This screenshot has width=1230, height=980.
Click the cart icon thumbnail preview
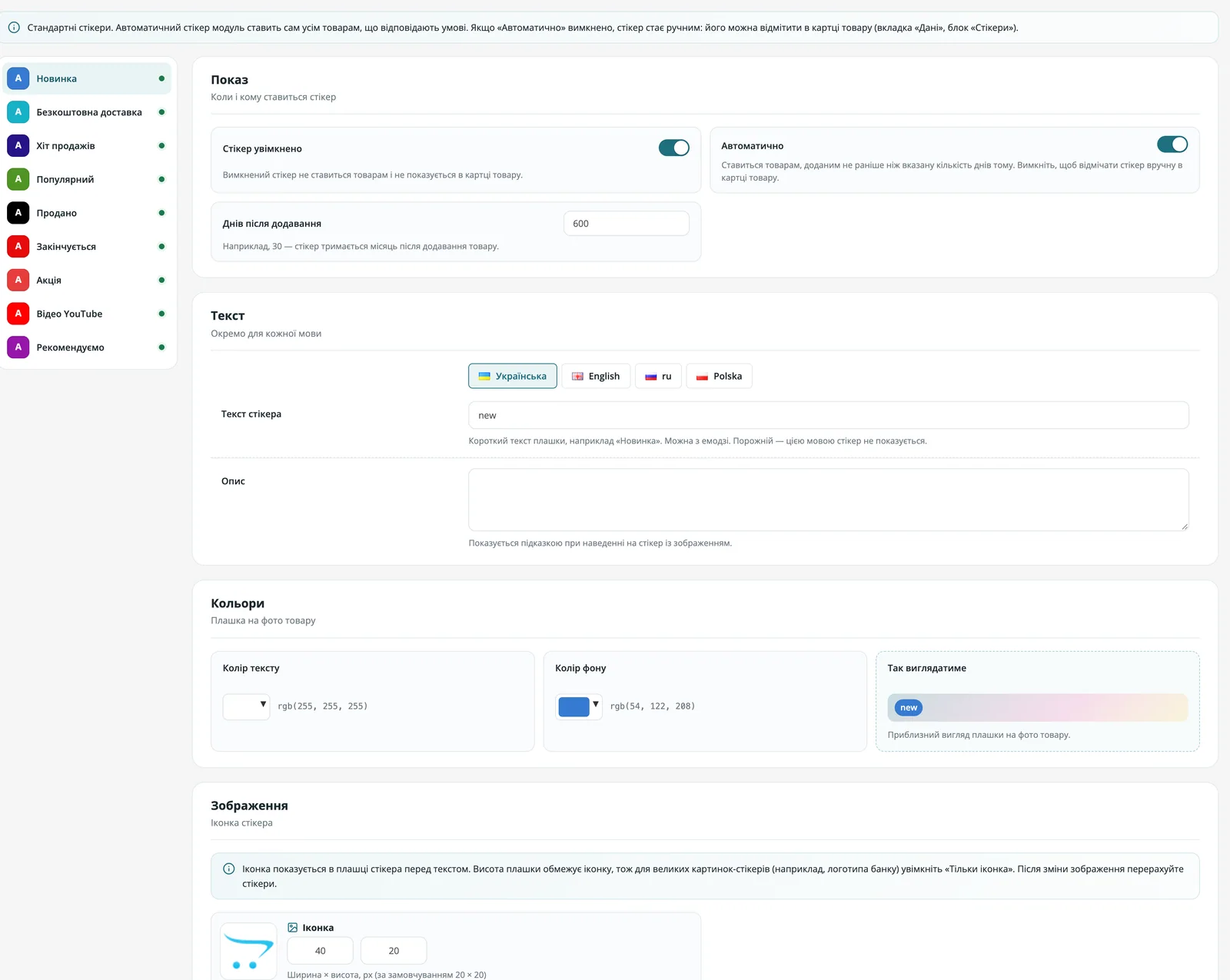(248, 951)
